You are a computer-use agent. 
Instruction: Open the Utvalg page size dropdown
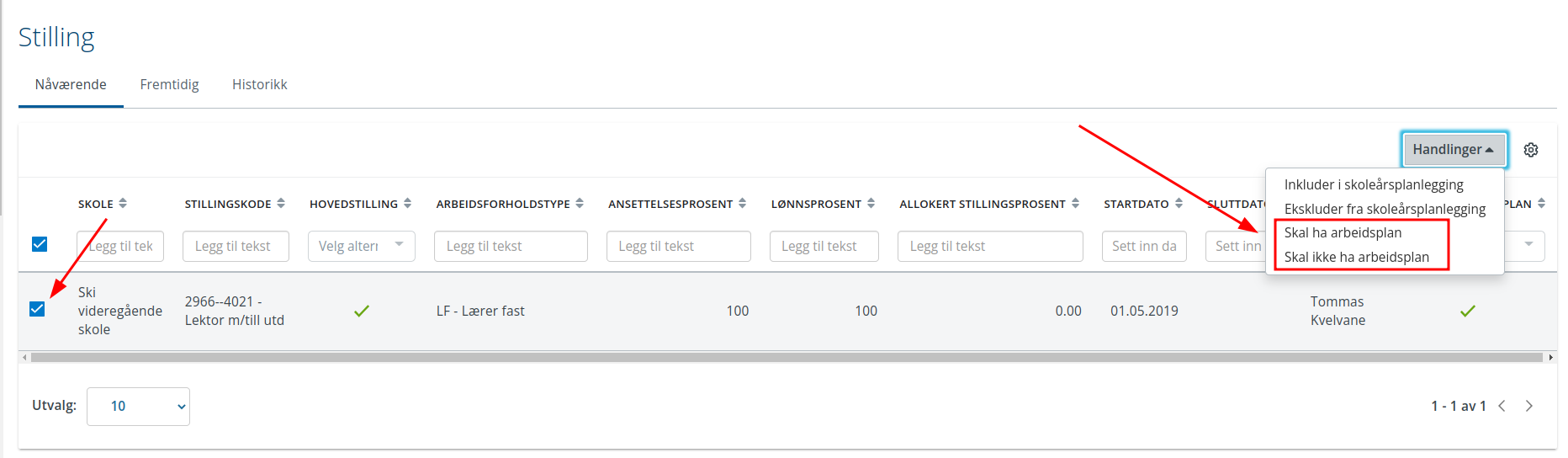click(x=138, y=407)
